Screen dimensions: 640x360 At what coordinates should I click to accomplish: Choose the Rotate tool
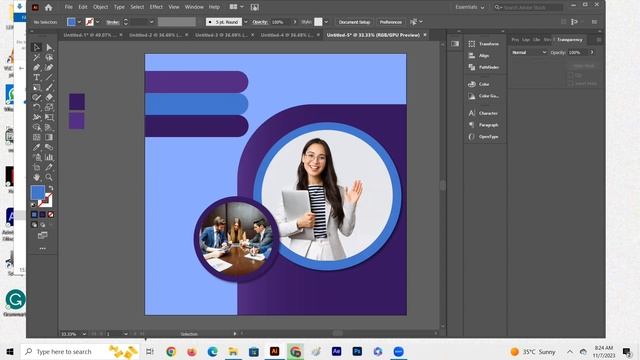(36, 107)
